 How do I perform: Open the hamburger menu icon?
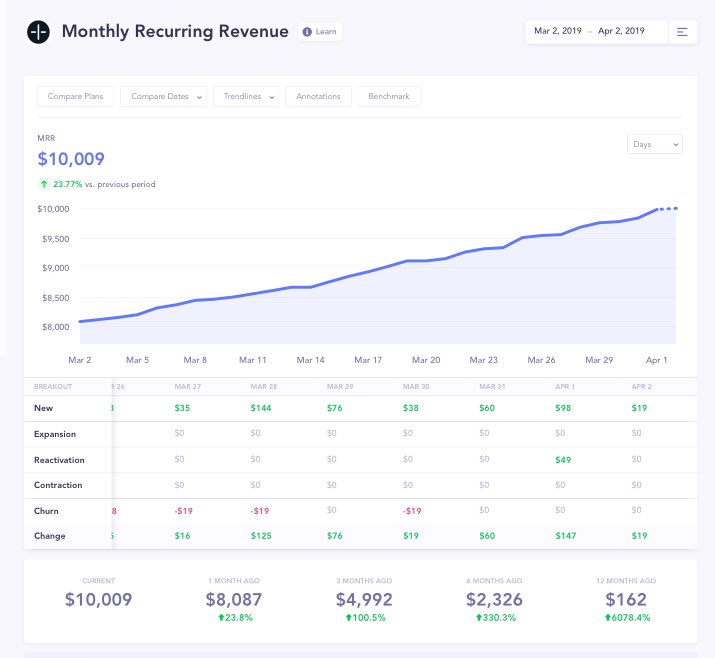tap(682, 32)
